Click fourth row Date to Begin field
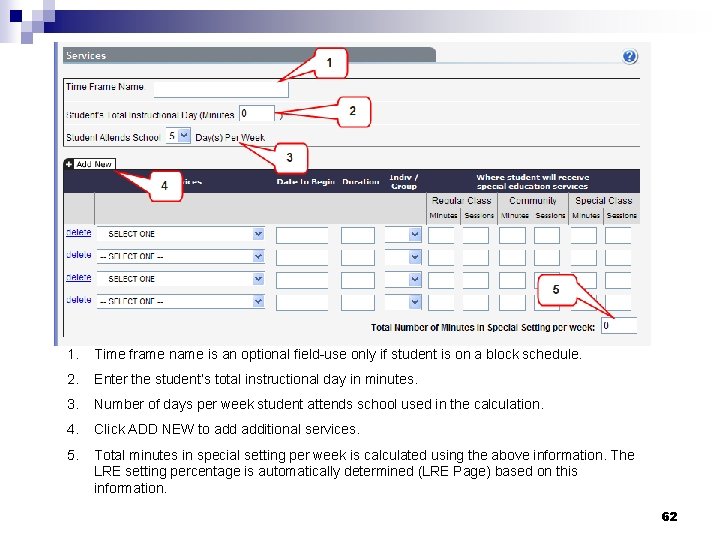This screenshot has height=540, width=720. (302, 303)
